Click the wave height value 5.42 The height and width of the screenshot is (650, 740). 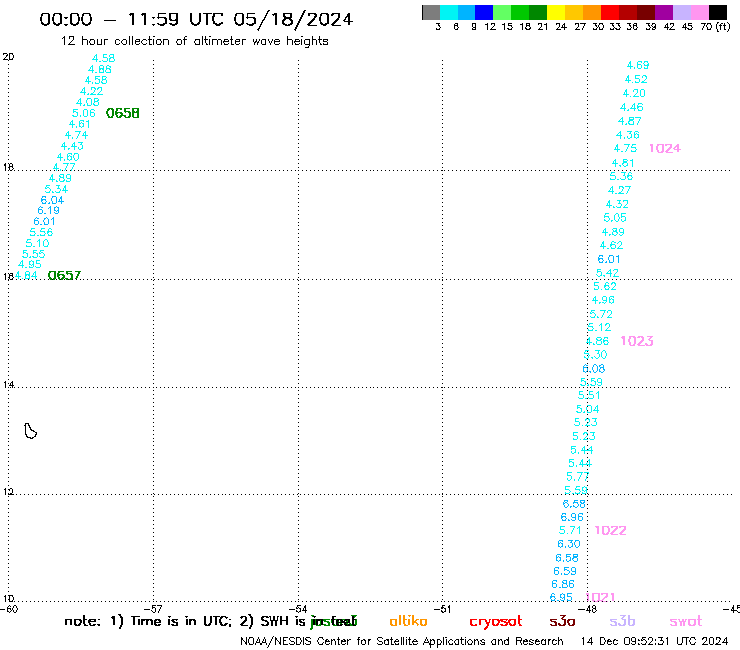tap(607, 273)
